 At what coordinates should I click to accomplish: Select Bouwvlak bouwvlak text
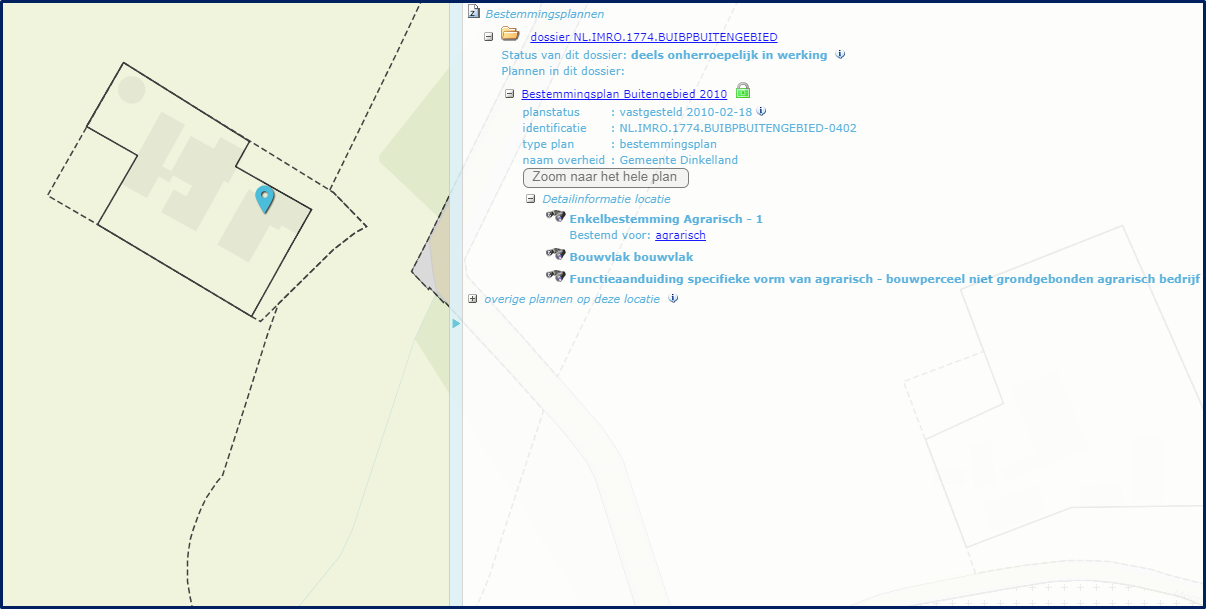(631, 257)
